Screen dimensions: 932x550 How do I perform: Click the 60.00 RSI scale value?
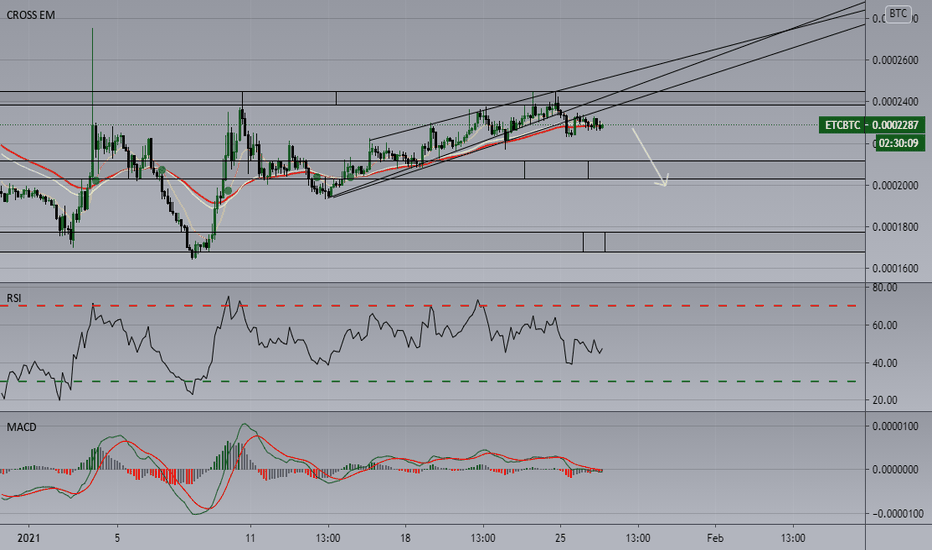click(x=884, y=325)
